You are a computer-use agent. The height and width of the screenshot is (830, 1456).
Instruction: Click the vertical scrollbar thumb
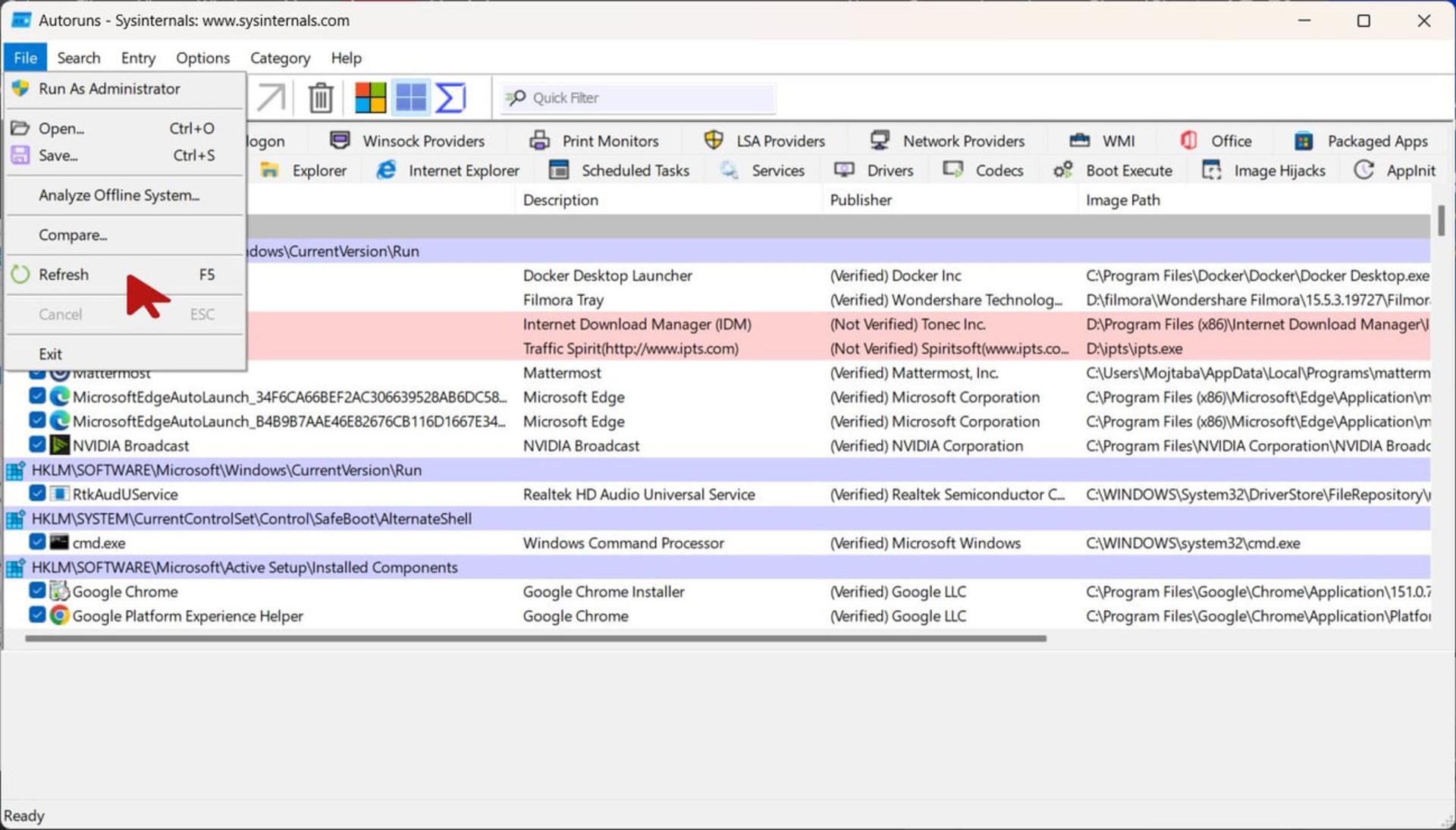[1441, 221]
